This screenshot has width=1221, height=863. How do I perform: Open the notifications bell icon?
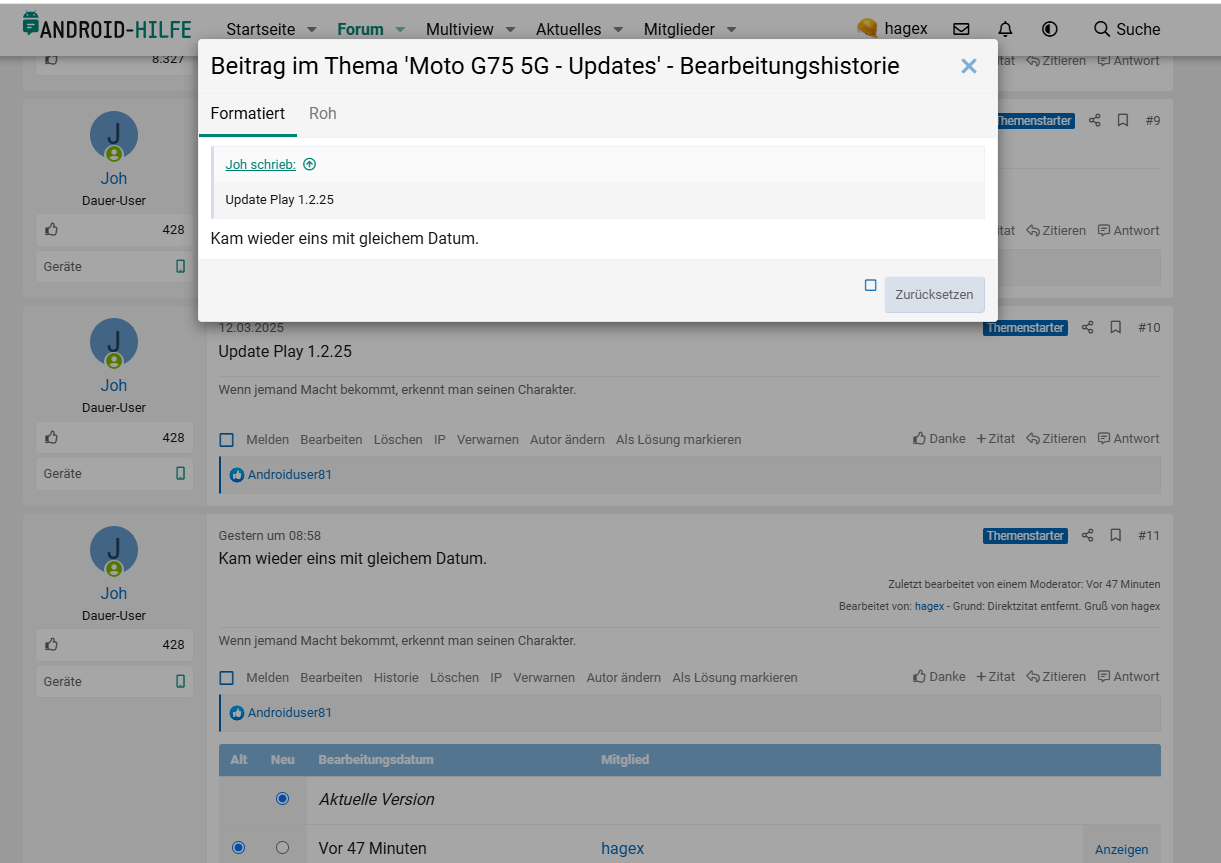(x=1005, y=29)
